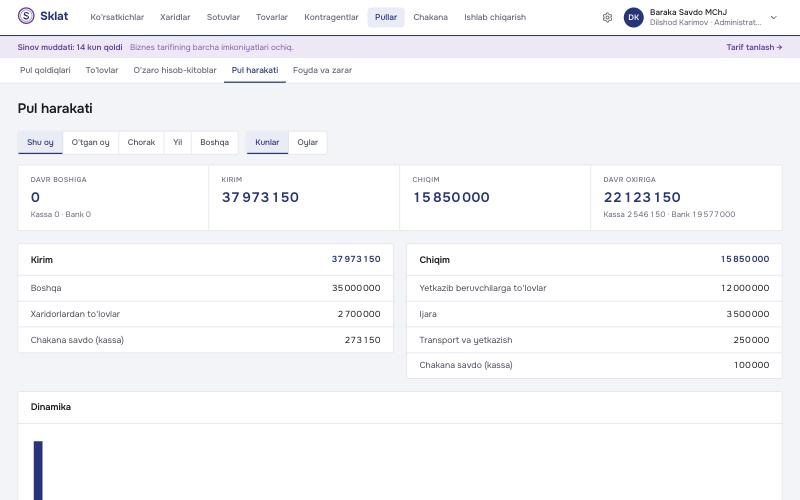Click amount 12 000 000

click(x=745, y=288)
